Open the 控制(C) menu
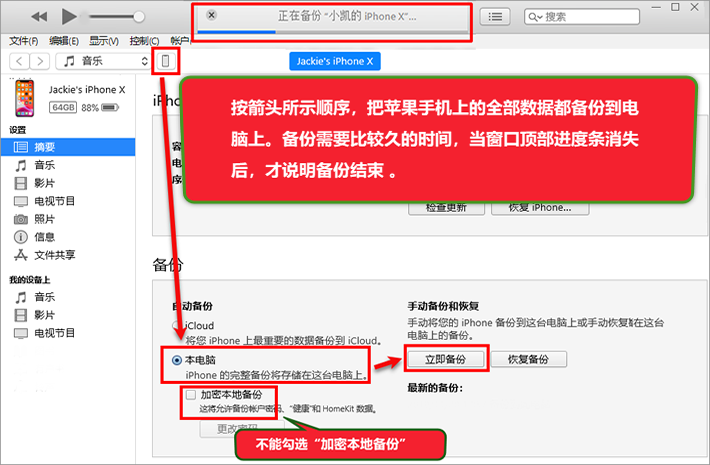710x465 pixels. coord(144,41)
